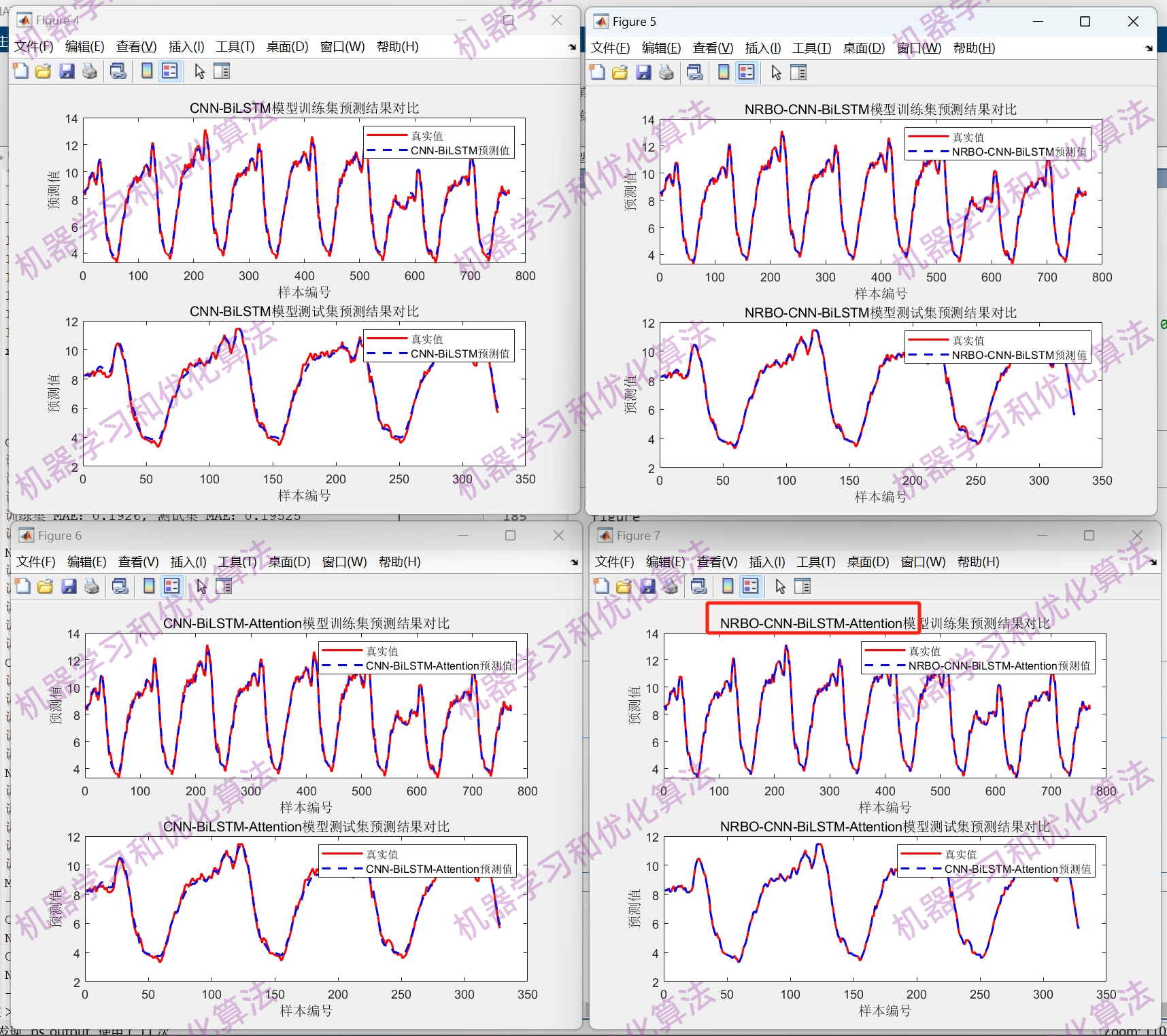Print Figure 5 using the printer icon
The image size is (1167, 1036).
pyautogui.click(x=666, y=72)
